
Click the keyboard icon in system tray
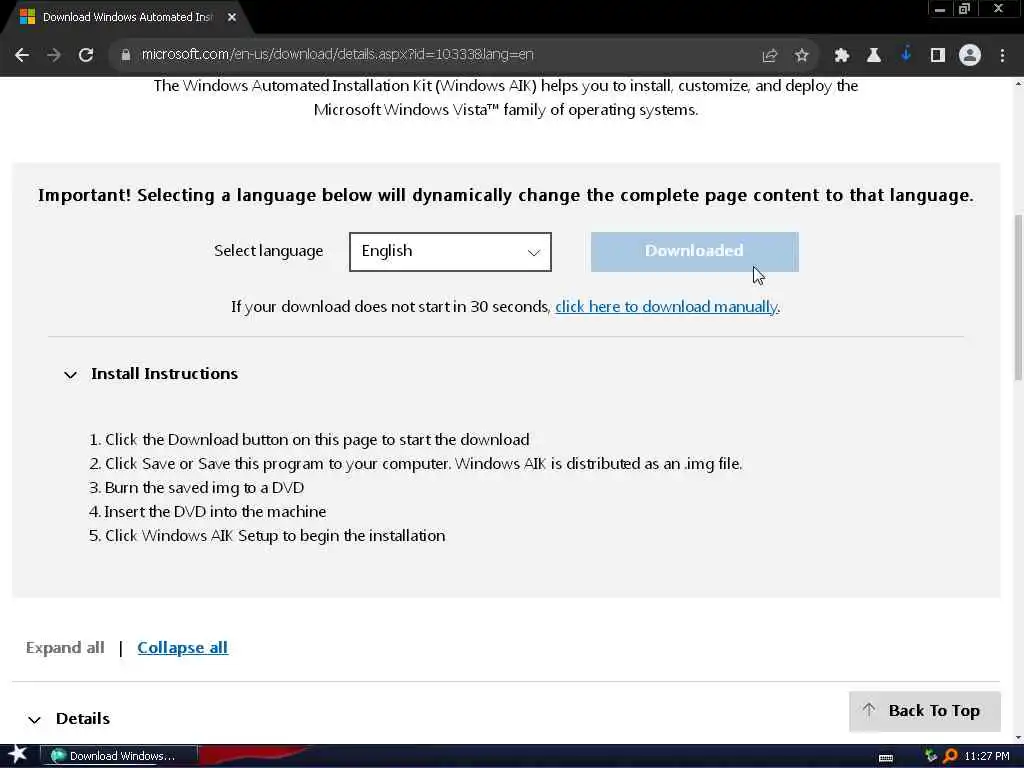[x=886, y=757]
